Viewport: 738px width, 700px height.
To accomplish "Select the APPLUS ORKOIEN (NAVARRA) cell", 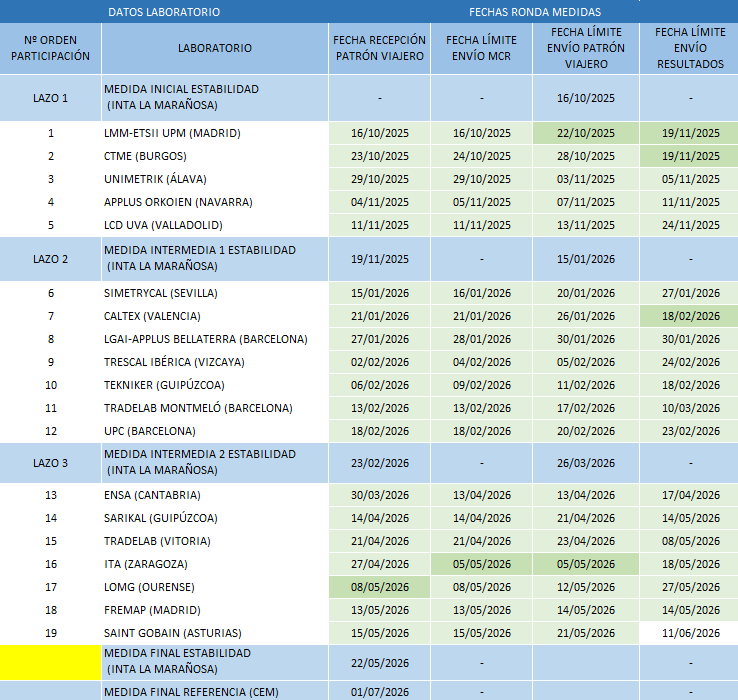I will click(215, 202).
